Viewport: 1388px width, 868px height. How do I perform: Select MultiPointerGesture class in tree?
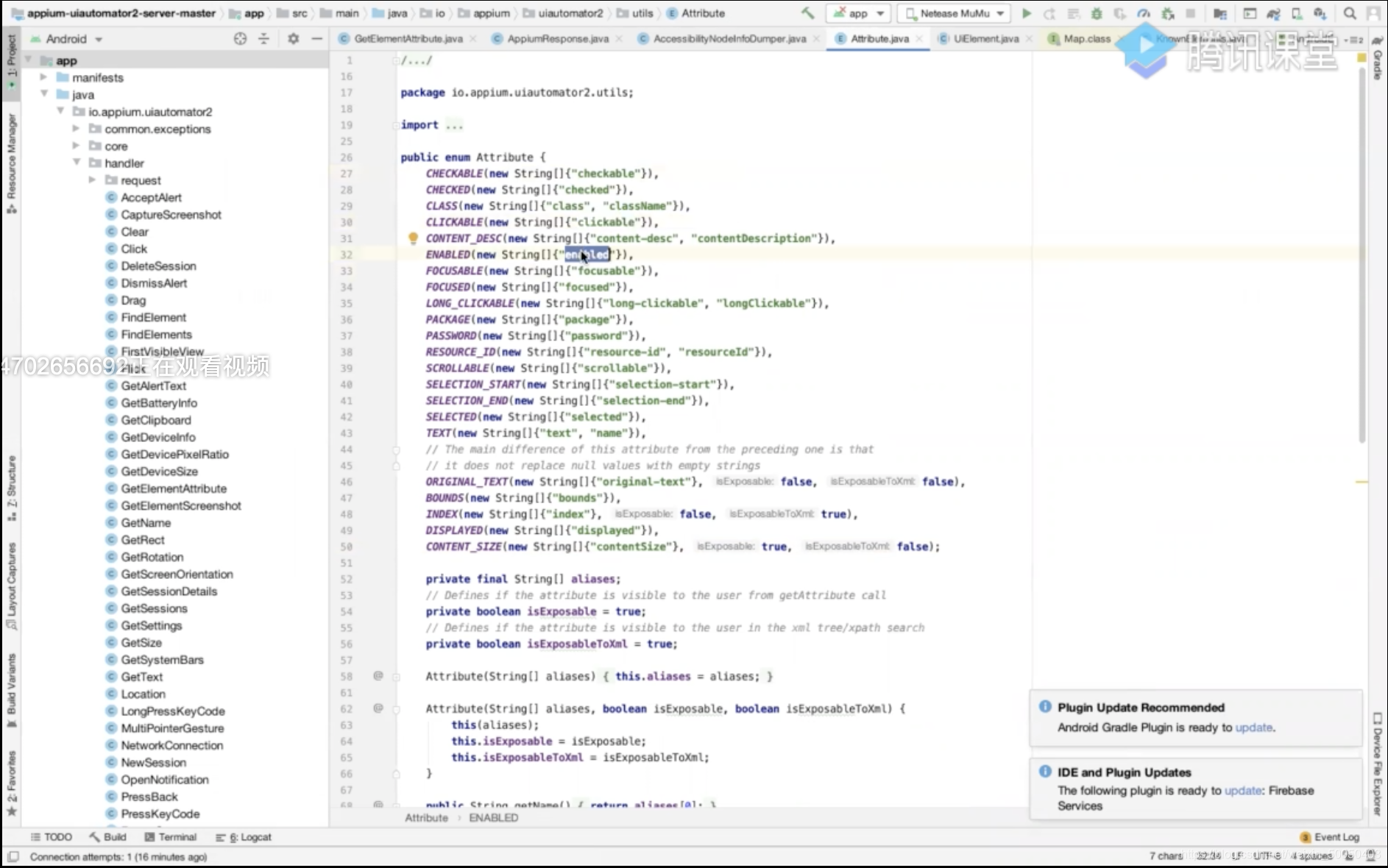(172, 728)
